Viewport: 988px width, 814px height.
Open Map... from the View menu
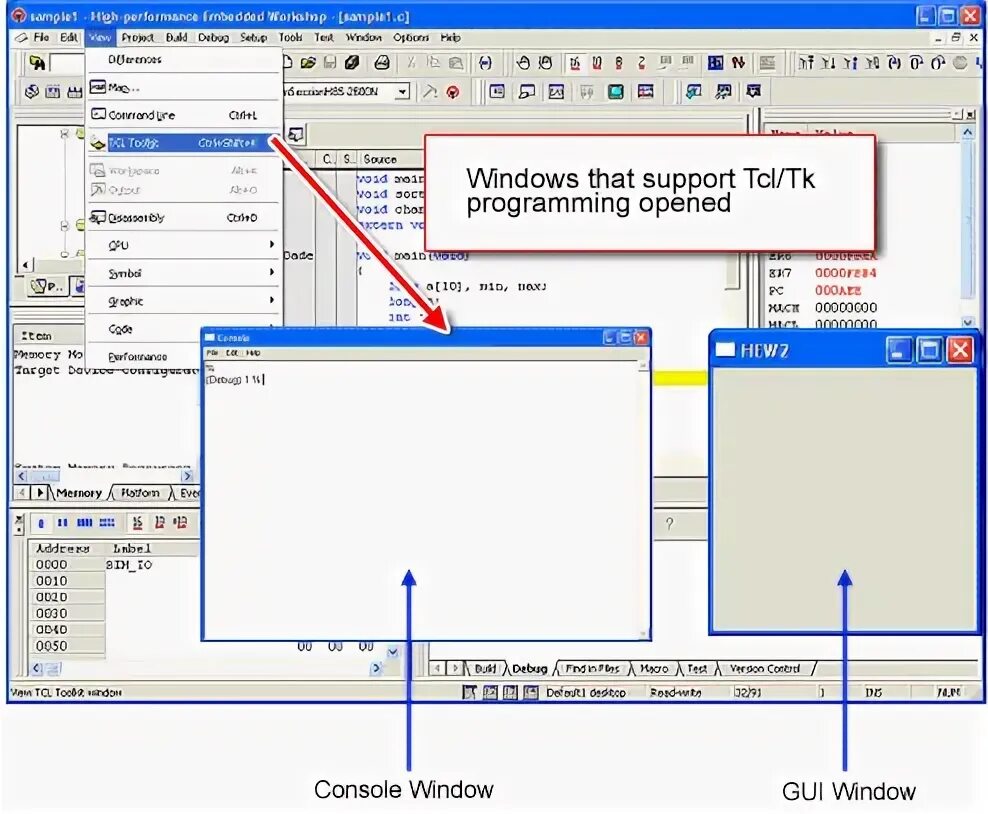(183, 87)
